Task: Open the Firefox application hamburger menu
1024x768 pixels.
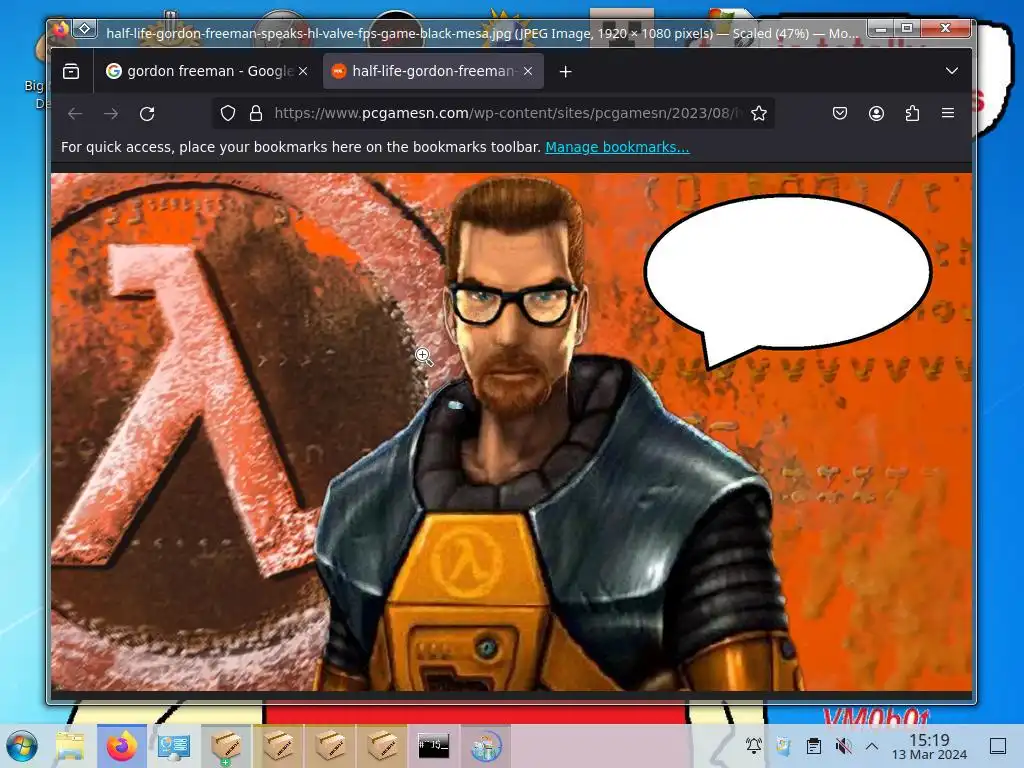Action: pos(948,114)
